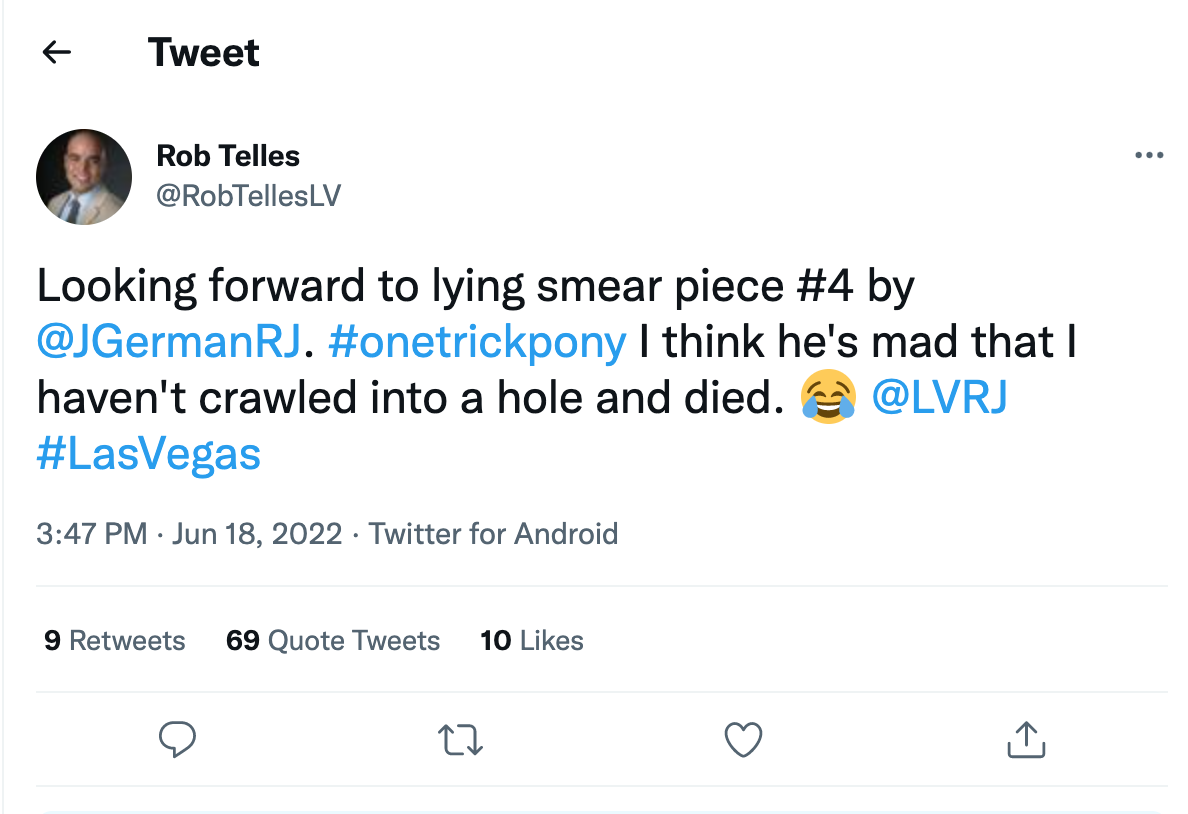
Task: Open Rob Telles profile picture
Action: coord(84,176)
